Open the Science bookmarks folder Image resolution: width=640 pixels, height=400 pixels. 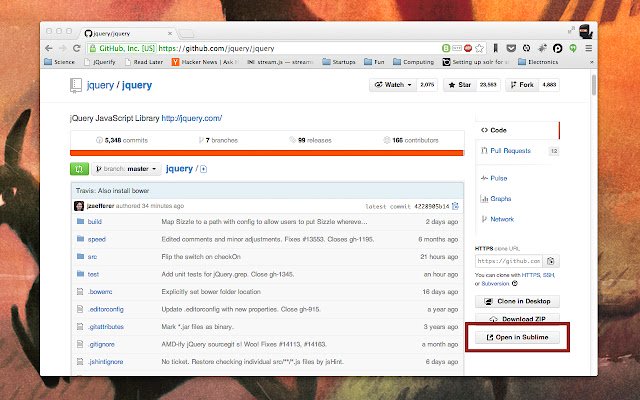point(60,62)
